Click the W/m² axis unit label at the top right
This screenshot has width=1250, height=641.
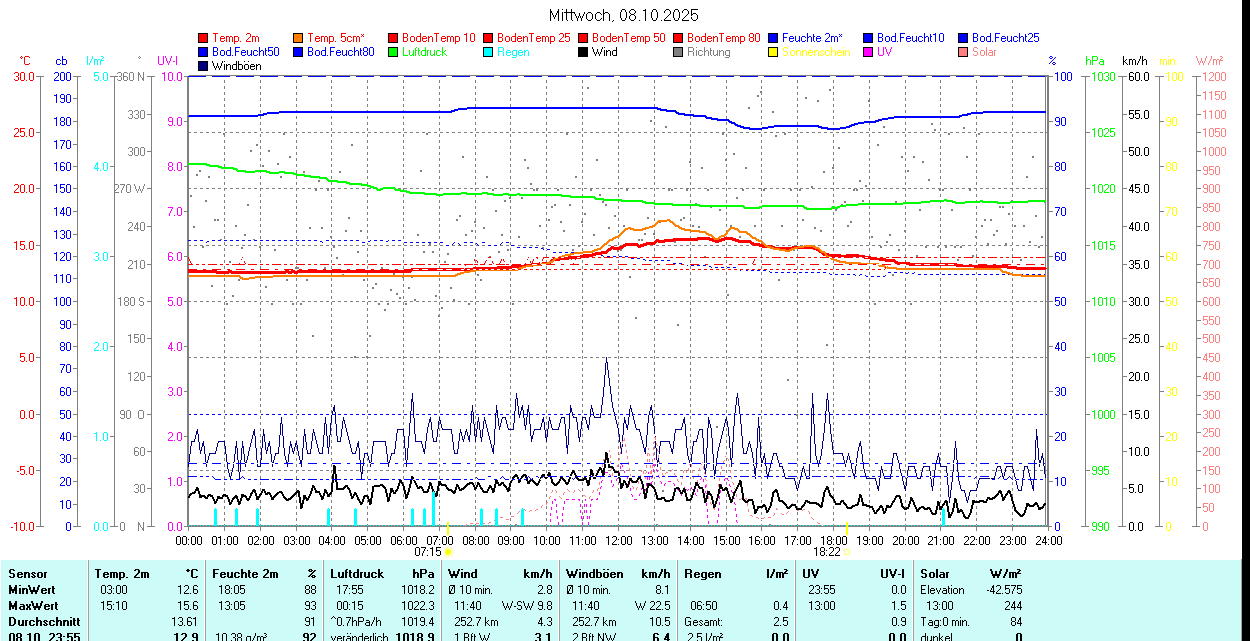[1210, 61]
